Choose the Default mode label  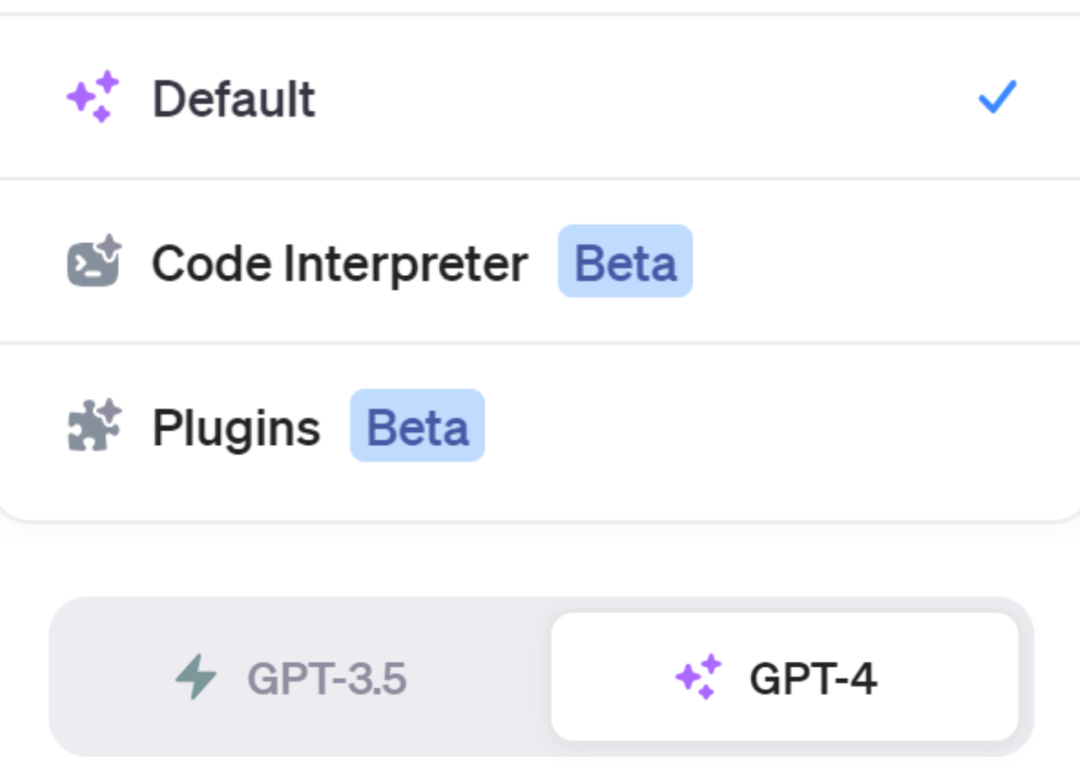coord(233,99)
